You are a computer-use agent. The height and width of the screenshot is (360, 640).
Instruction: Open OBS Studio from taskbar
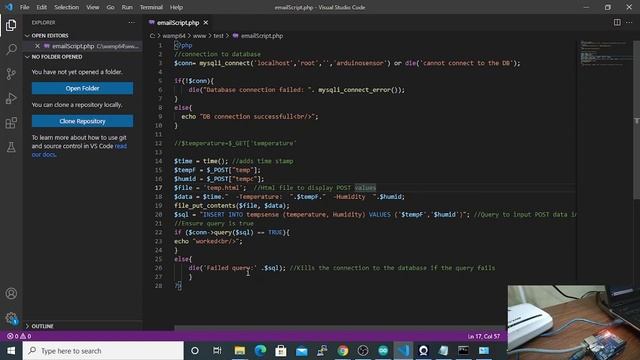pyautogui.click(x=363, y=351)
